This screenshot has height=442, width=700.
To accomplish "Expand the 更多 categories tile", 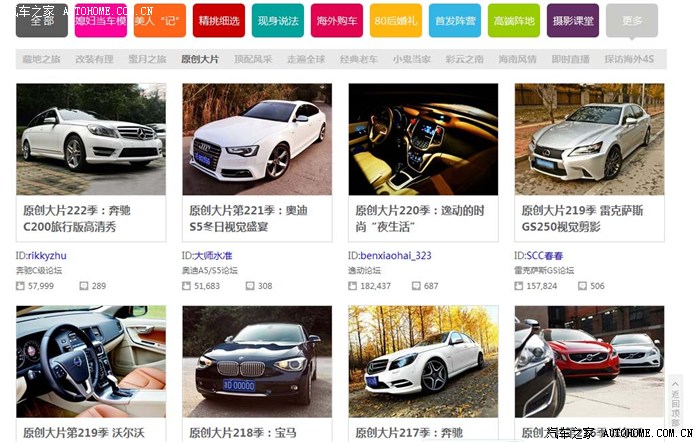I will [631, 21].
